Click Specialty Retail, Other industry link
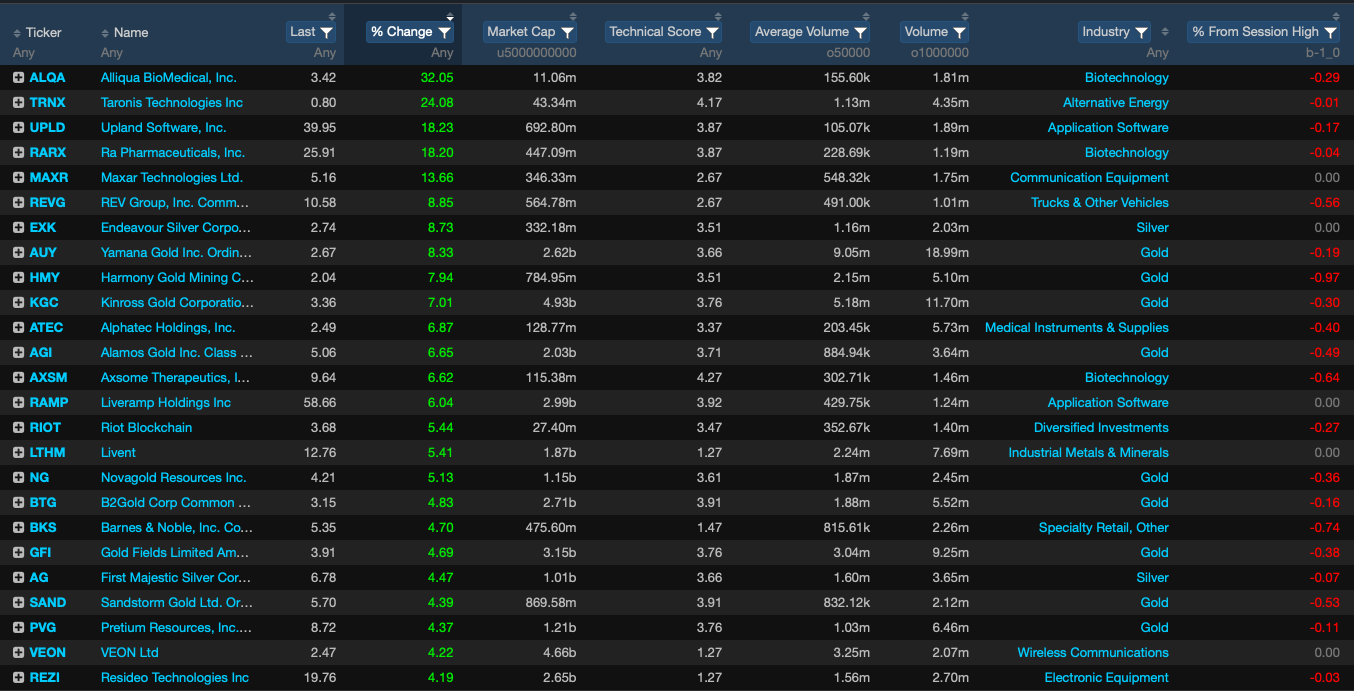The height and width of the screenshot is (691, 1354). [1104, 528]
